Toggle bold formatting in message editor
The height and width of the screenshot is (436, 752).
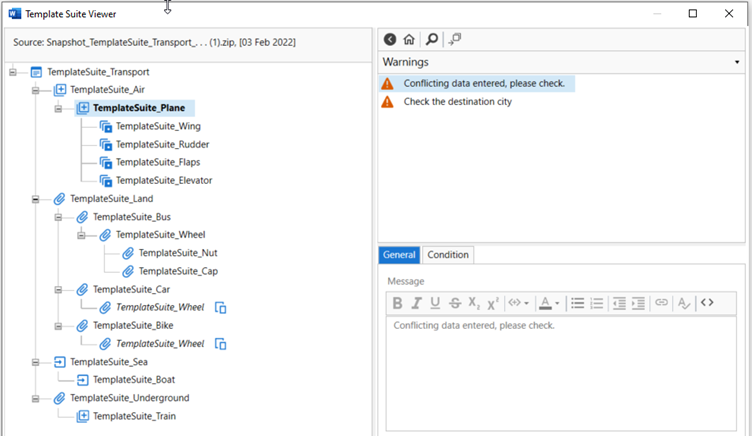pyautogui.click(x=397, y=303)
